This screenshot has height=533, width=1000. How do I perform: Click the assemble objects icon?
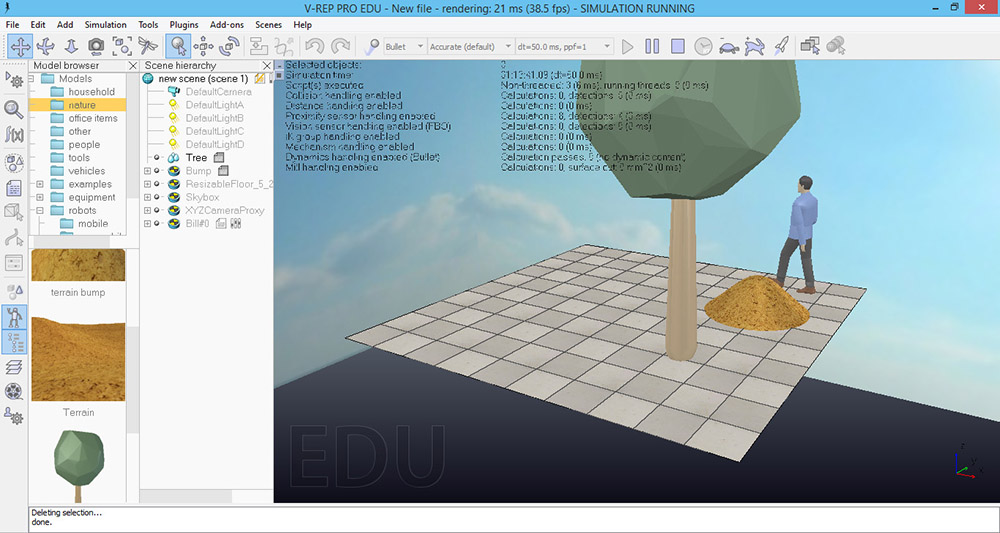[258, 46]
